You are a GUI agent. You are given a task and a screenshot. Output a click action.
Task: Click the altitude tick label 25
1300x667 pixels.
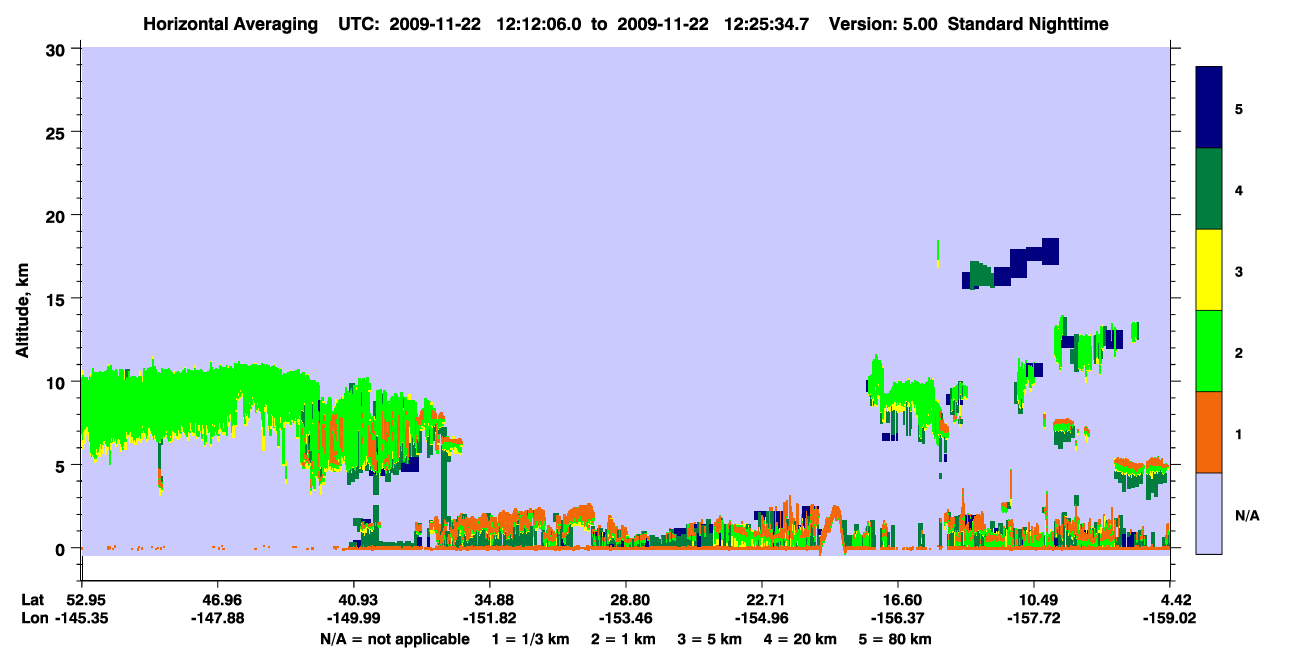coord(57,132)
